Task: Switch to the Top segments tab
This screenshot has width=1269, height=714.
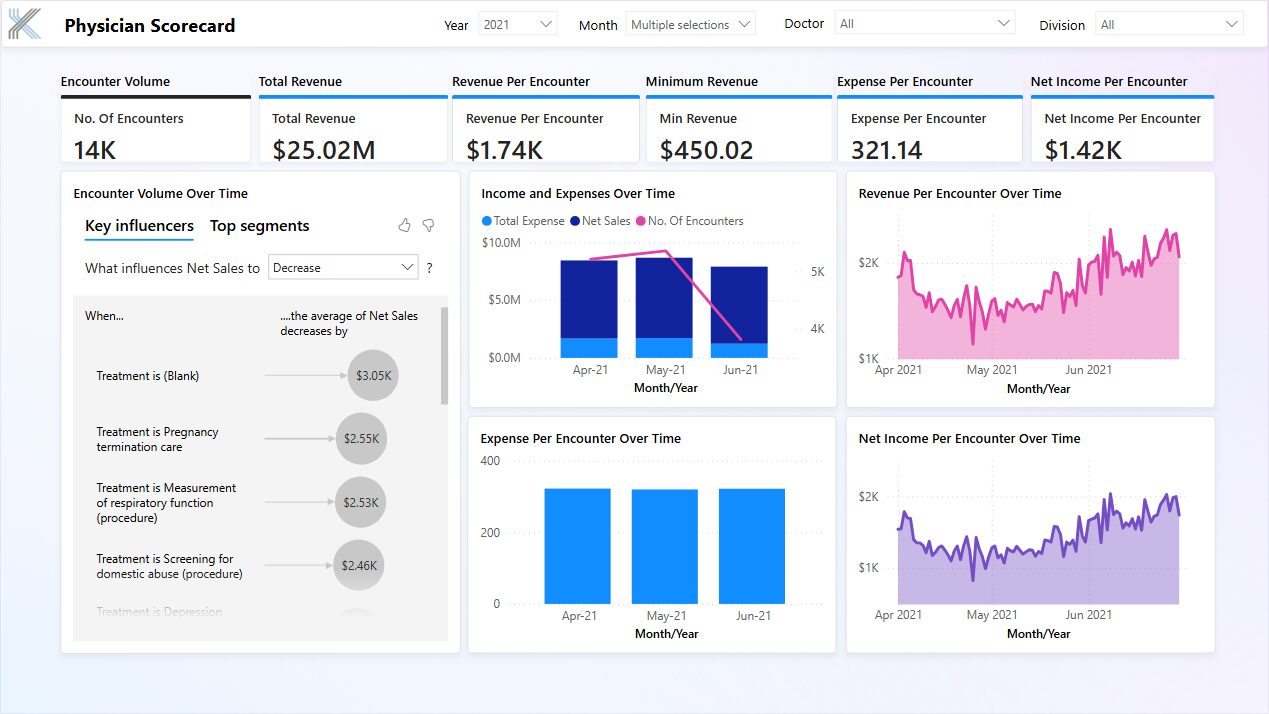Action: (x=259, y=226)
